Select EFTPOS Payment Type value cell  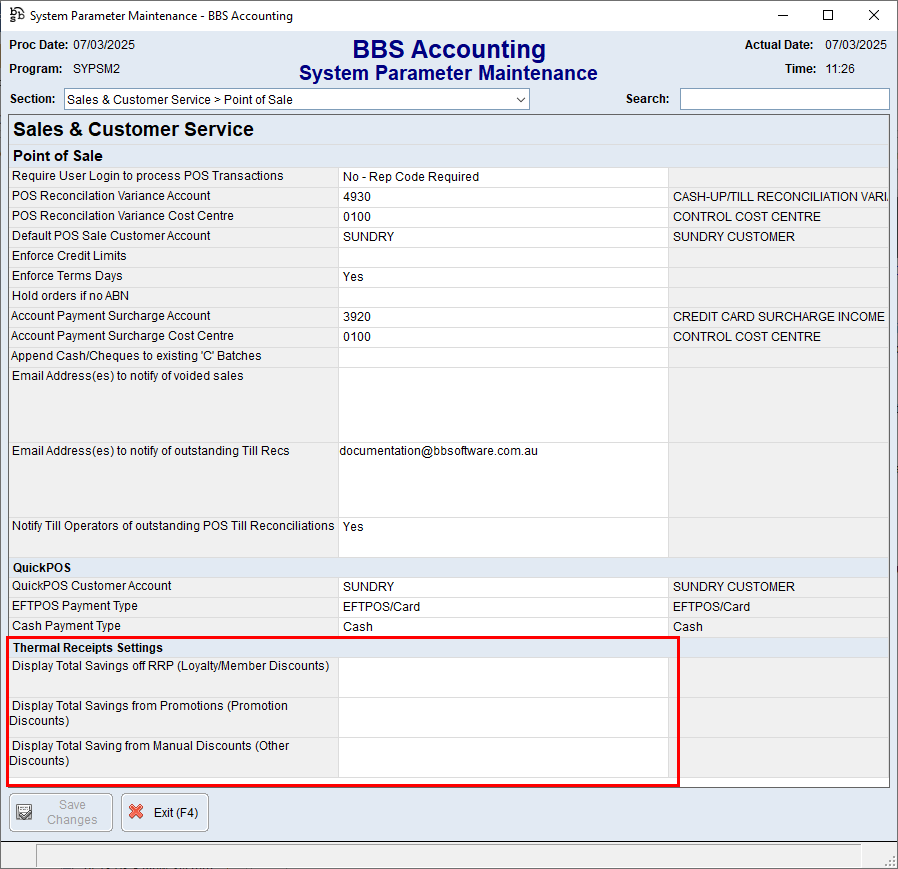502,607
